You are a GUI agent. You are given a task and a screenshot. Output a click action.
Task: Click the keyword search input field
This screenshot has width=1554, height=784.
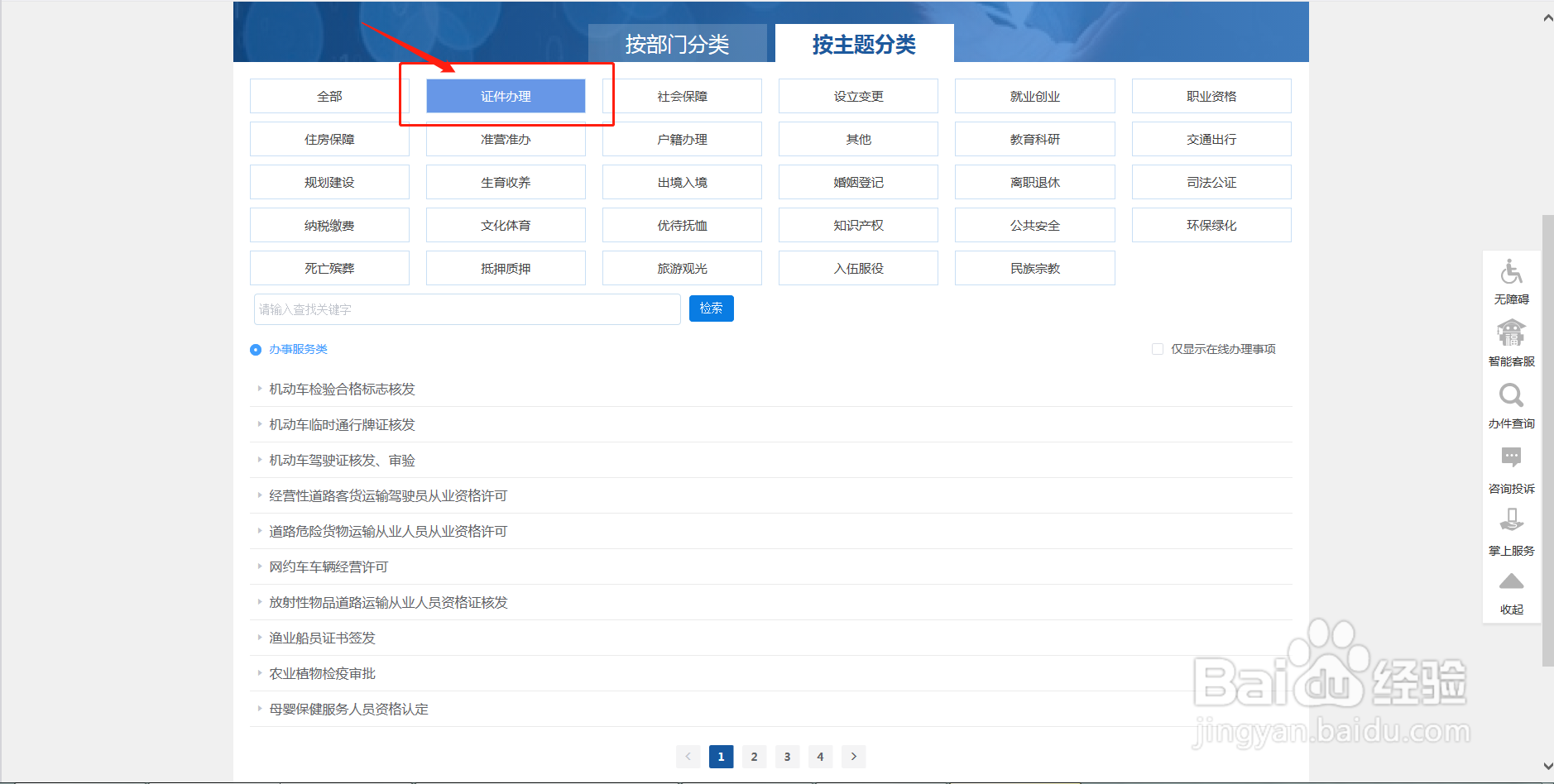tap(466, 308)
